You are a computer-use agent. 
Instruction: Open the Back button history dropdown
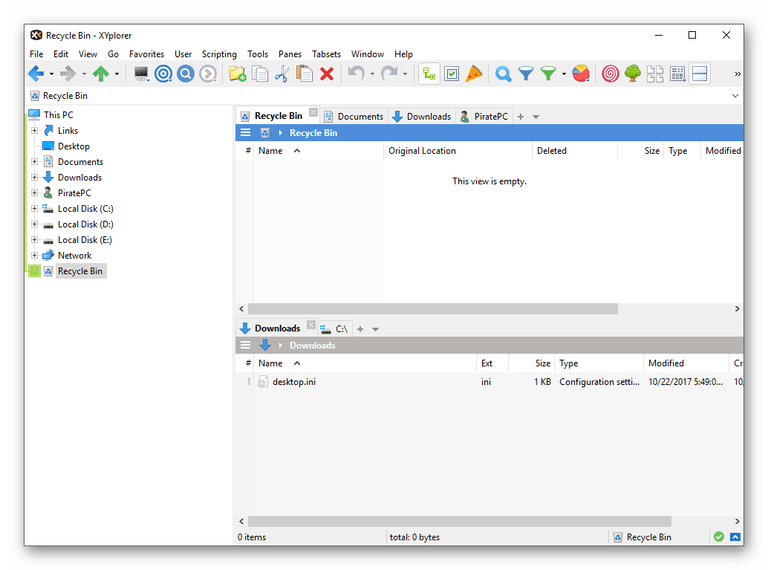51,74
